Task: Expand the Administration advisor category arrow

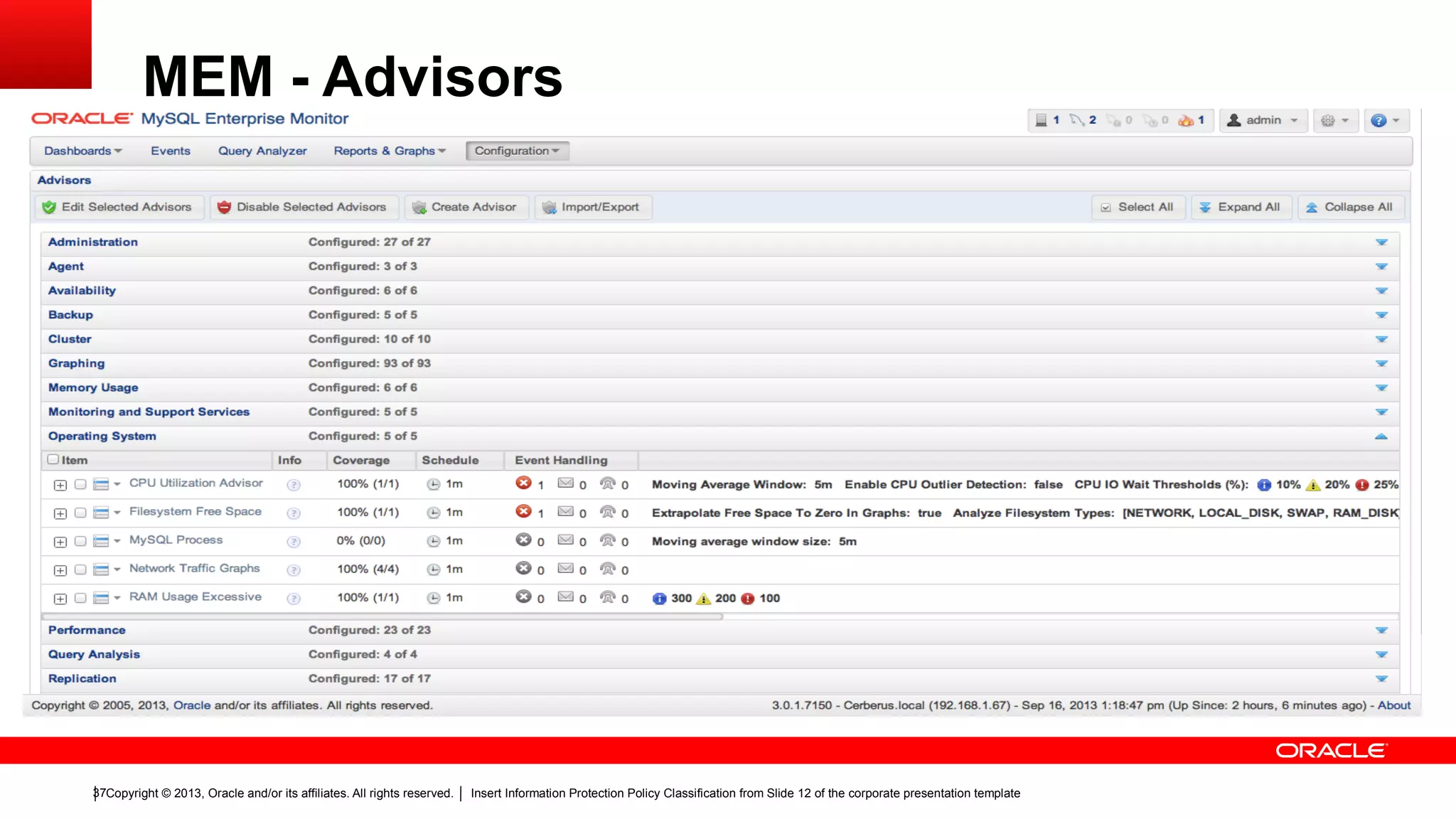Action: coord(1381,242)
